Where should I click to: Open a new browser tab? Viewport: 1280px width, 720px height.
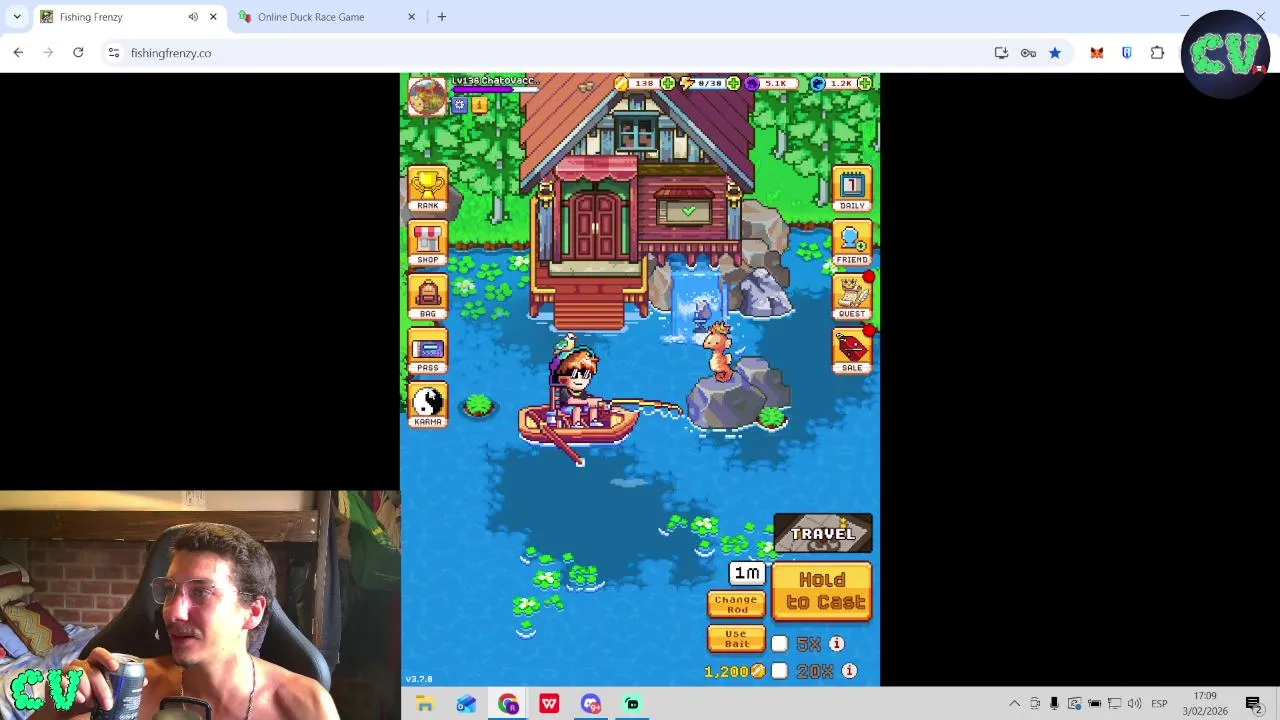442,17
